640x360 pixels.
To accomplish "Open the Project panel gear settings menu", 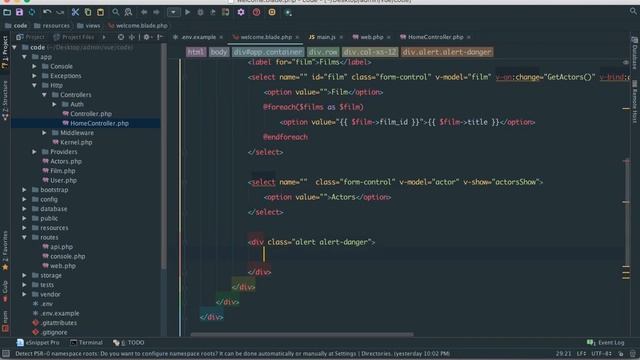I will [x=147, y=37].
